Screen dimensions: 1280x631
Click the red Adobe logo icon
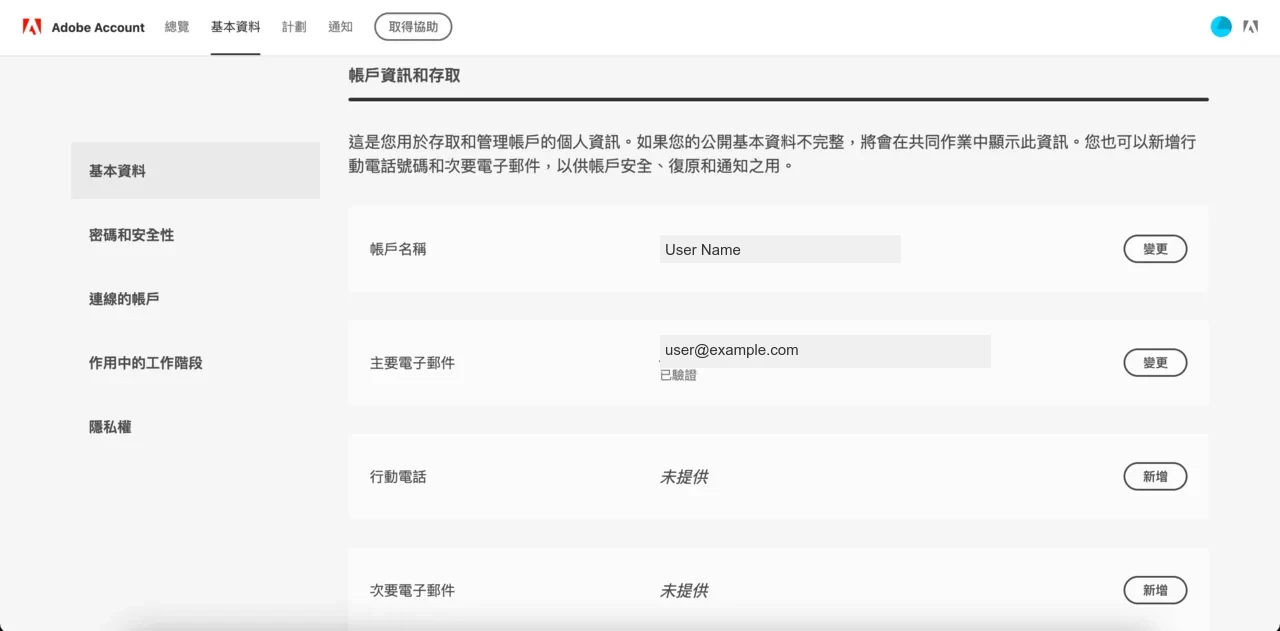click(32, 27)
